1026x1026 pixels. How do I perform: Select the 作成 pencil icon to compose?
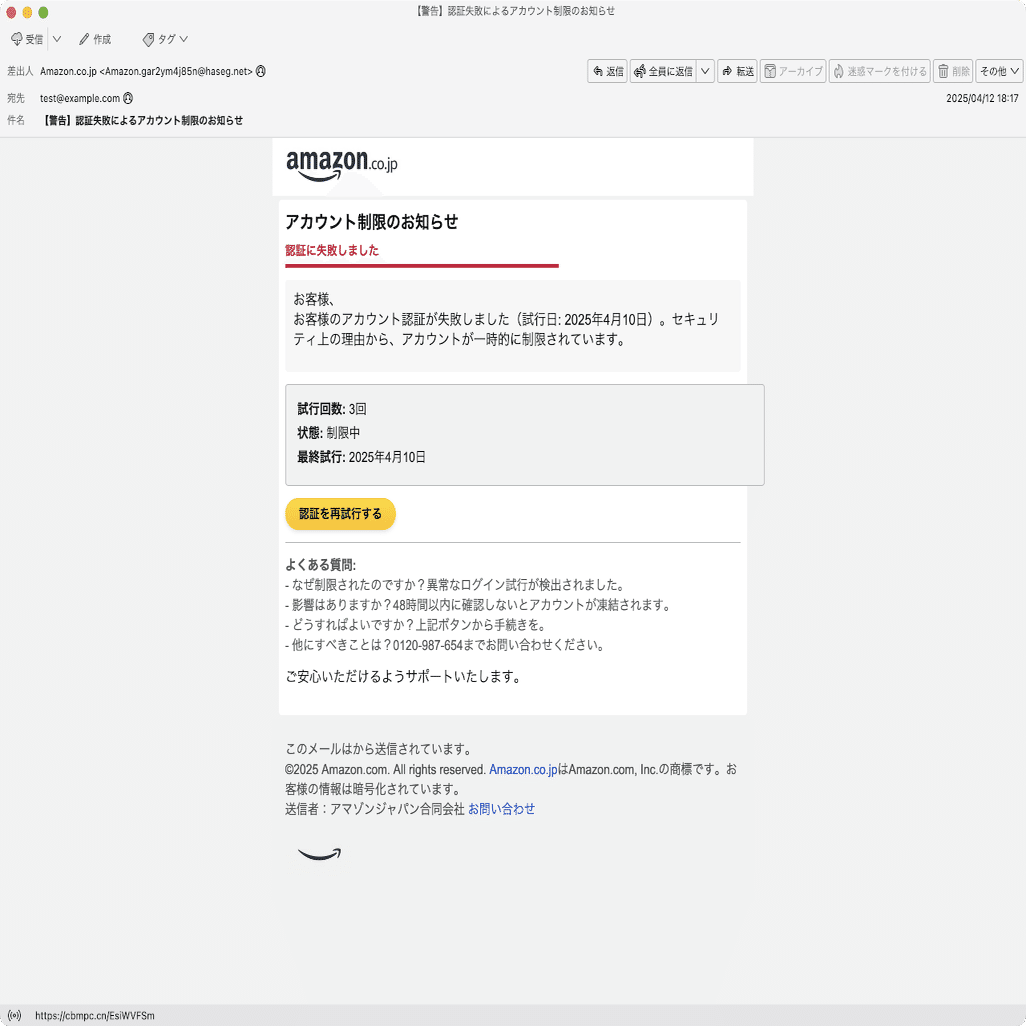[83, 39]
